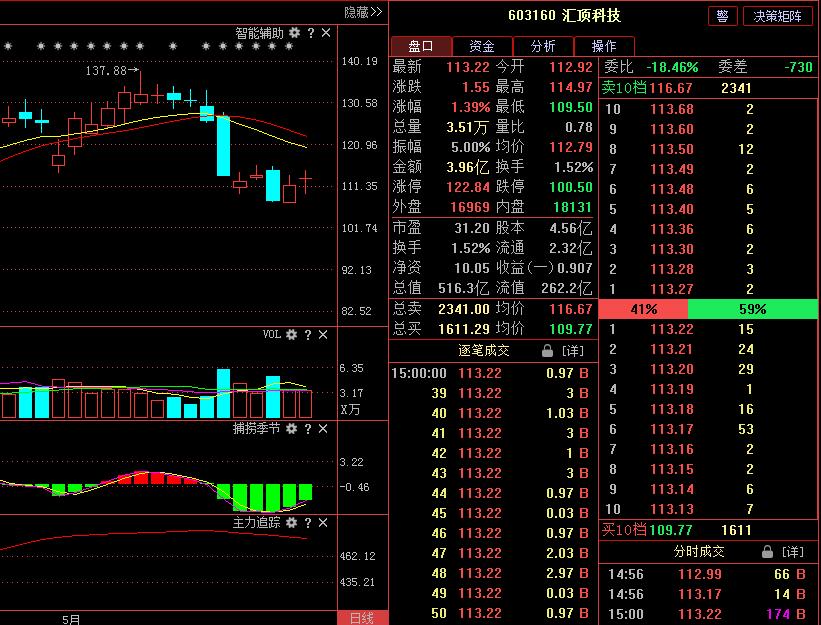Viewport: 821px width, 625px height.
Task: Collapse side panel with 隐藏>> button
Action: (363, 12)
